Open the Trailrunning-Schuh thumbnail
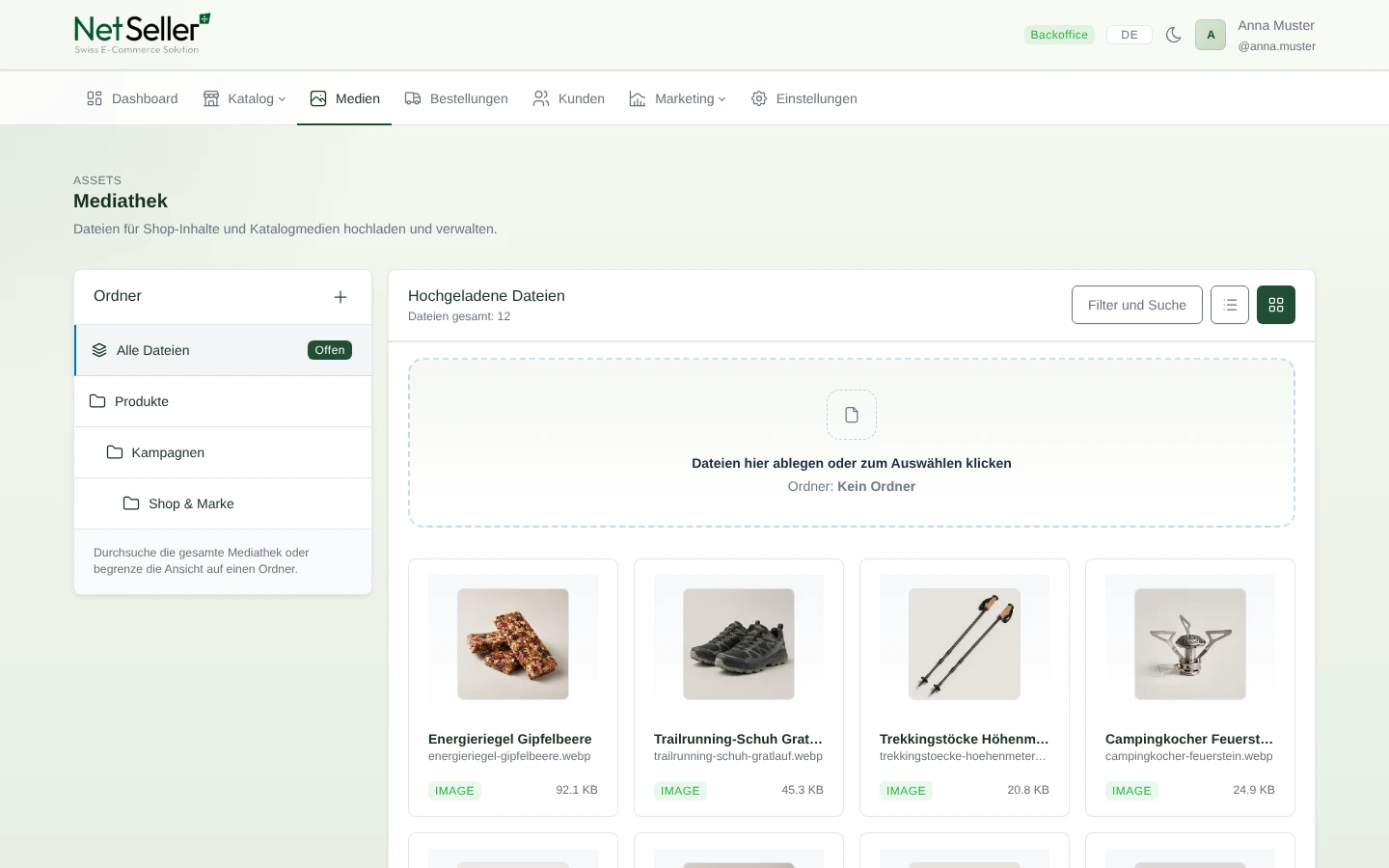 coord(739,644)
